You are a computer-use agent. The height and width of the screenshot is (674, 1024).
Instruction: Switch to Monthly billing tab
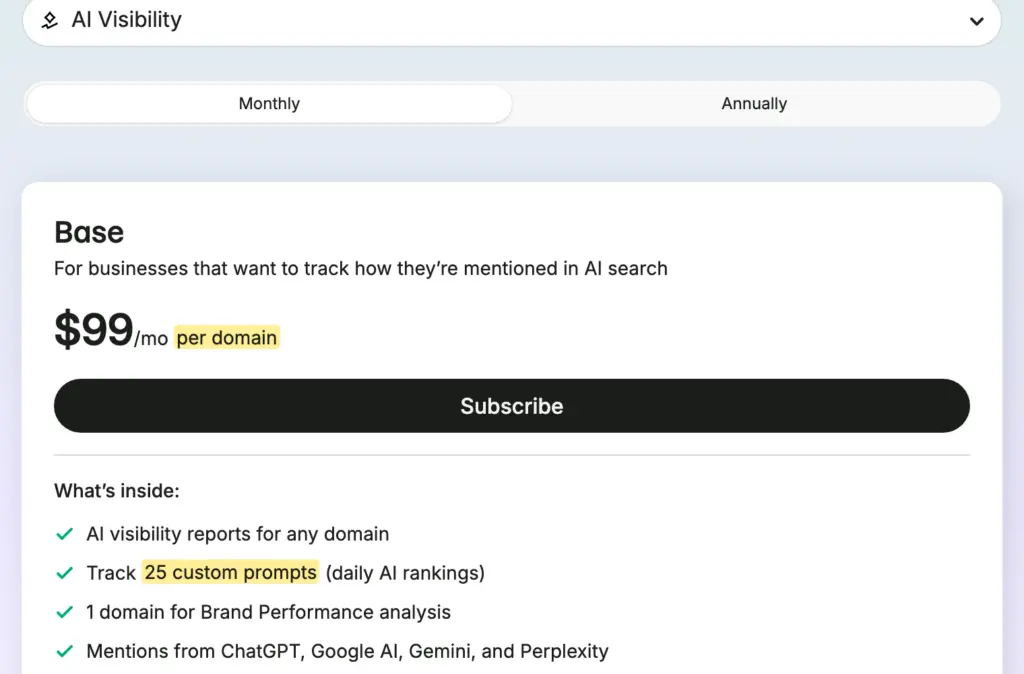click(269, 103)
